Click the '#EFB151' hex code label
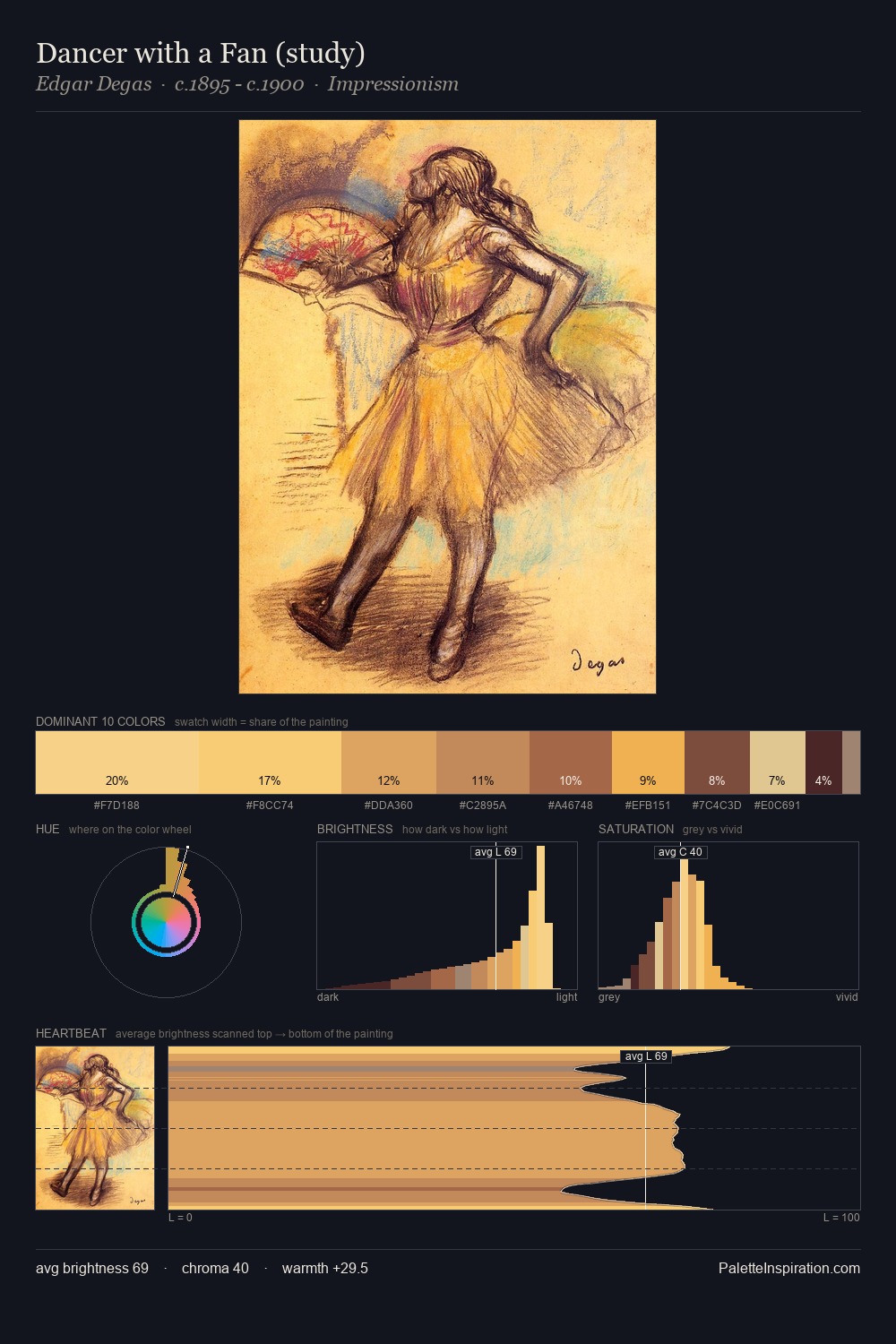The image size is (896, 1344). (x=648, y=805)
